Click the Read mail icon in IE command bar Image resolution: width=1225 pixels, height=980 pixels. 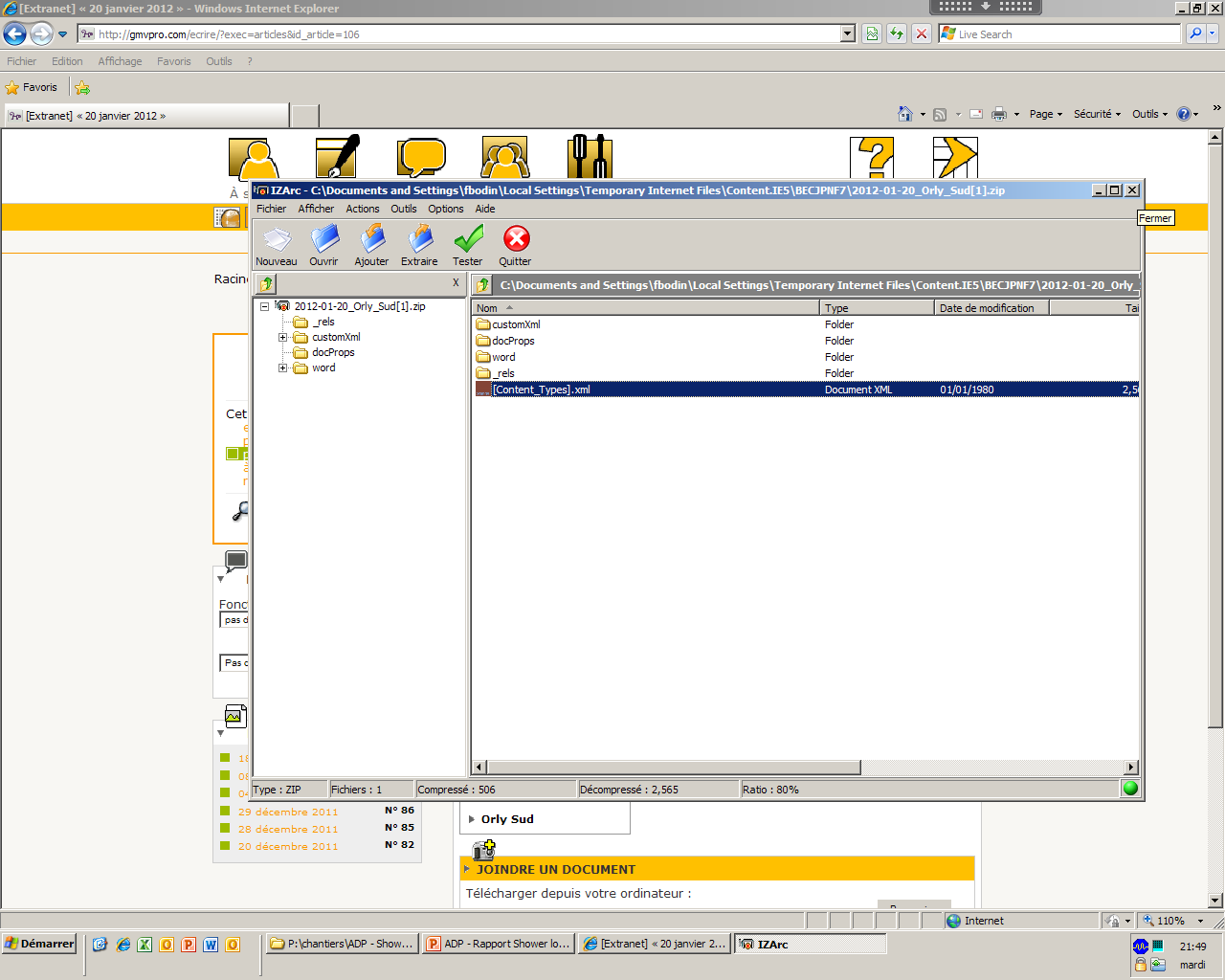tap(976, 114)
